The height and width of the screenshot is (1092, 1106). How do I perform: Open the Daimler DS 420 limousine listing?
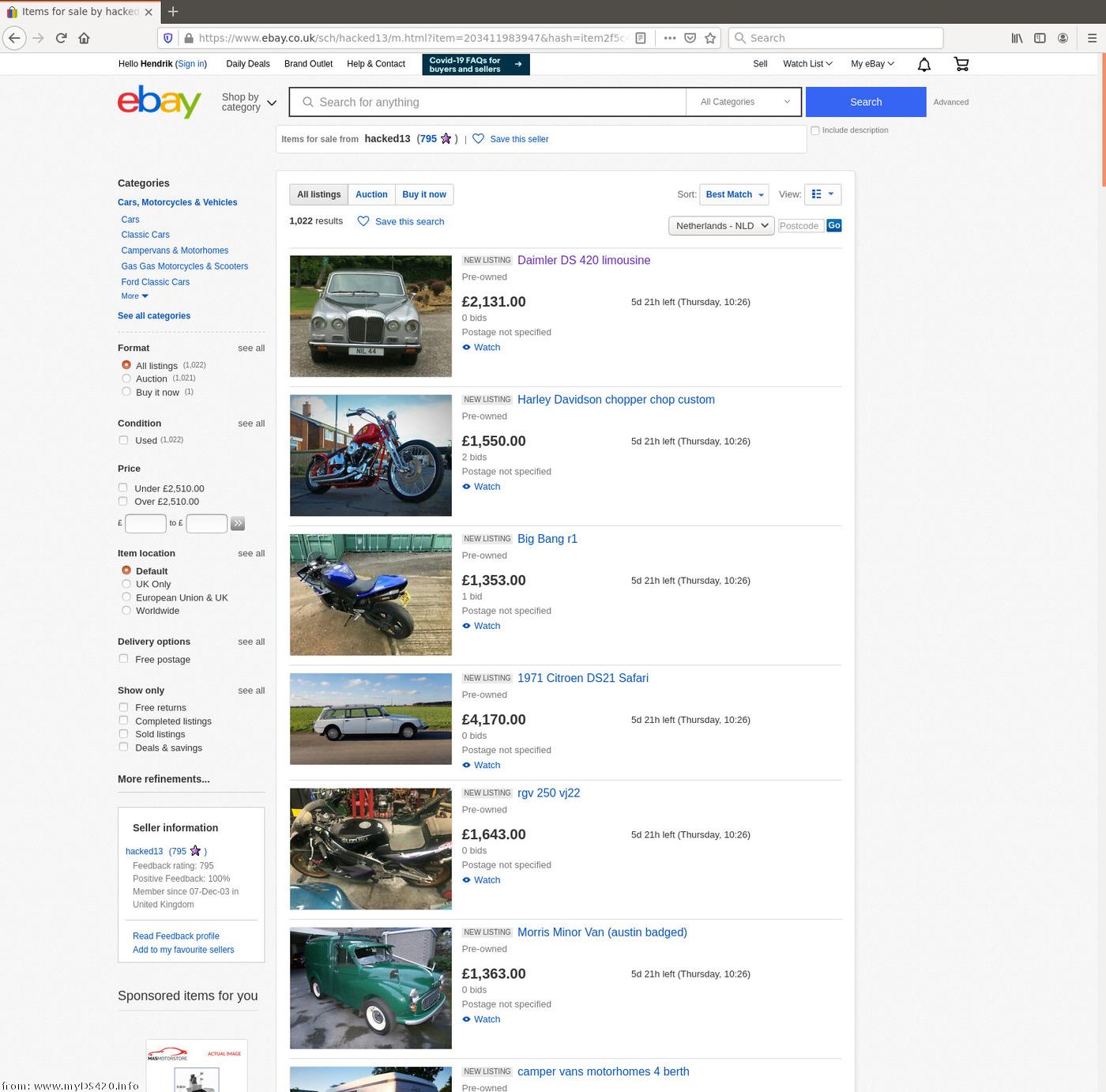coord(583,260)
